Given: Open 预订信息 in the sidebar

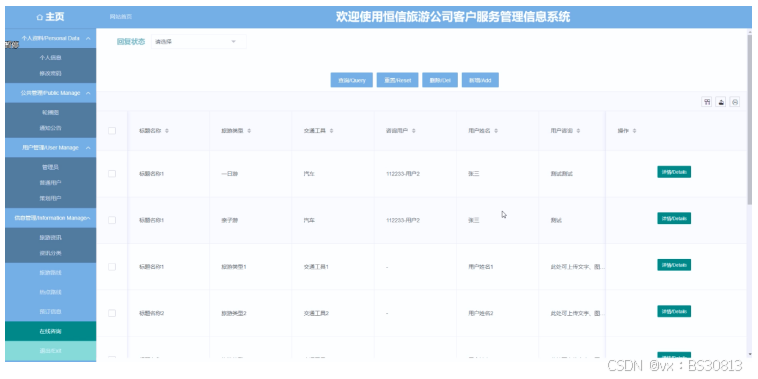Looking at the screenshot, I should [x=51, y=311].
